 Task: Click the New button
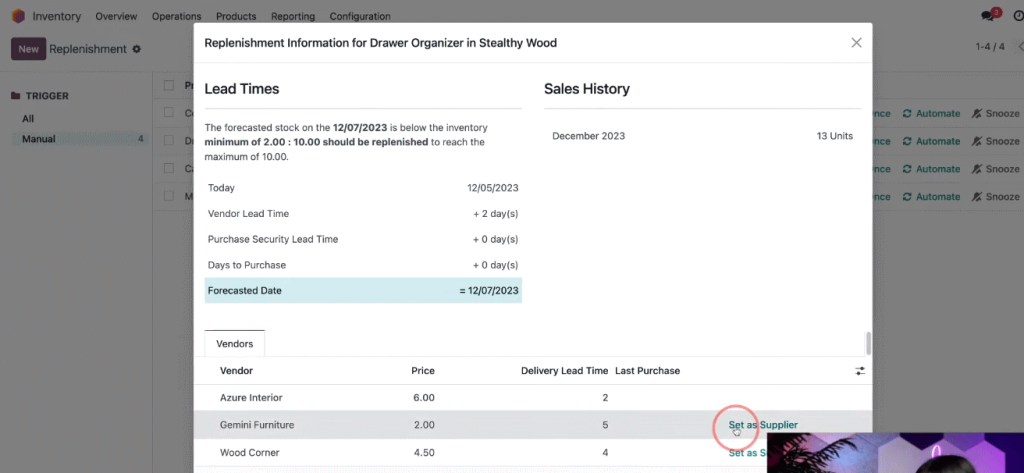[x=28, y=49]
